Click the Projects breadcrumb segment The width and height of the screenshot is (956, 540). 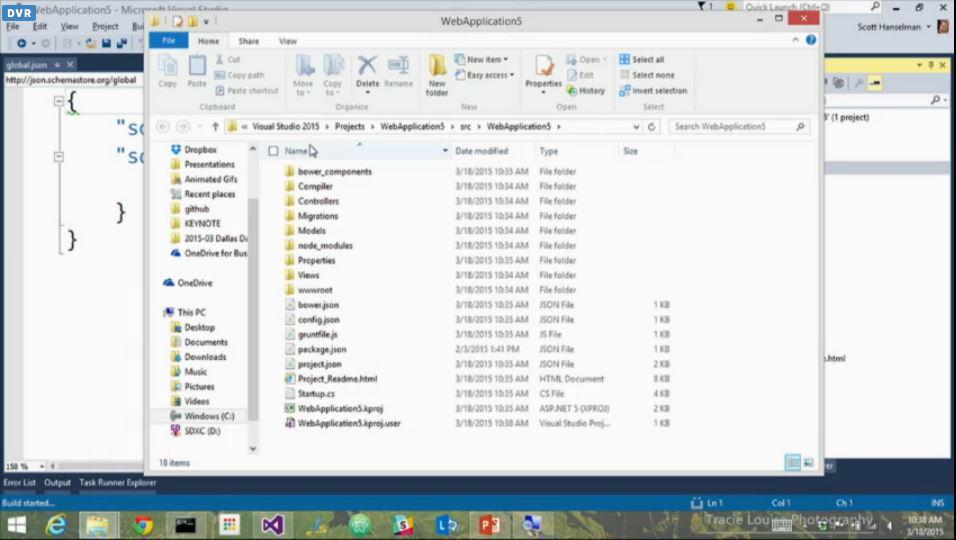[349, 127]
